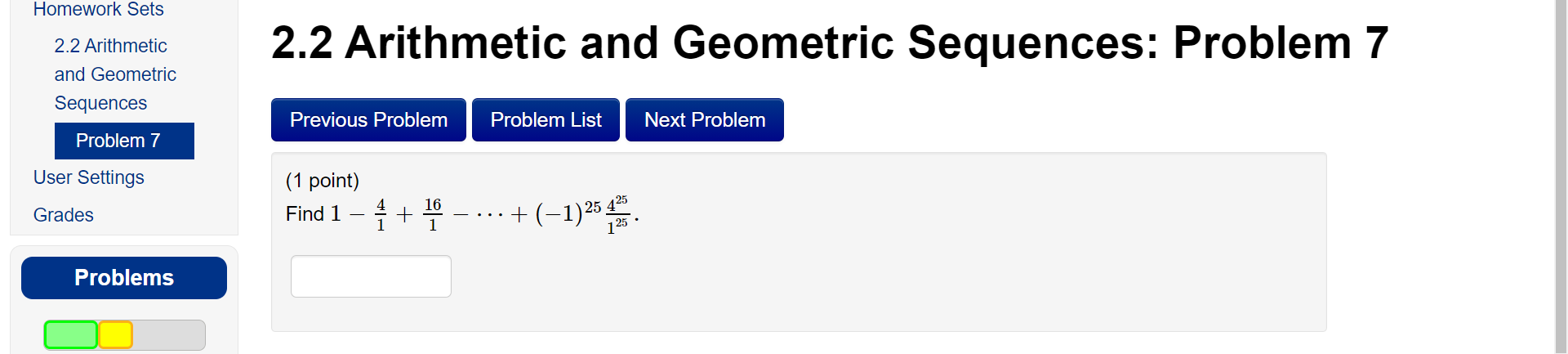
Task: Go to the Grades page
Action: 64,215
